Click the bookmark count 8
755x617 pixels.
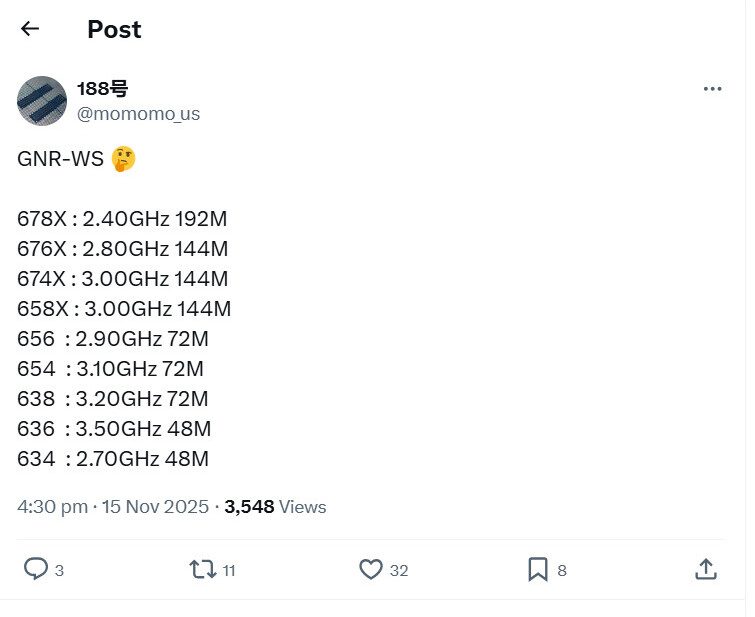coord(562,571)
